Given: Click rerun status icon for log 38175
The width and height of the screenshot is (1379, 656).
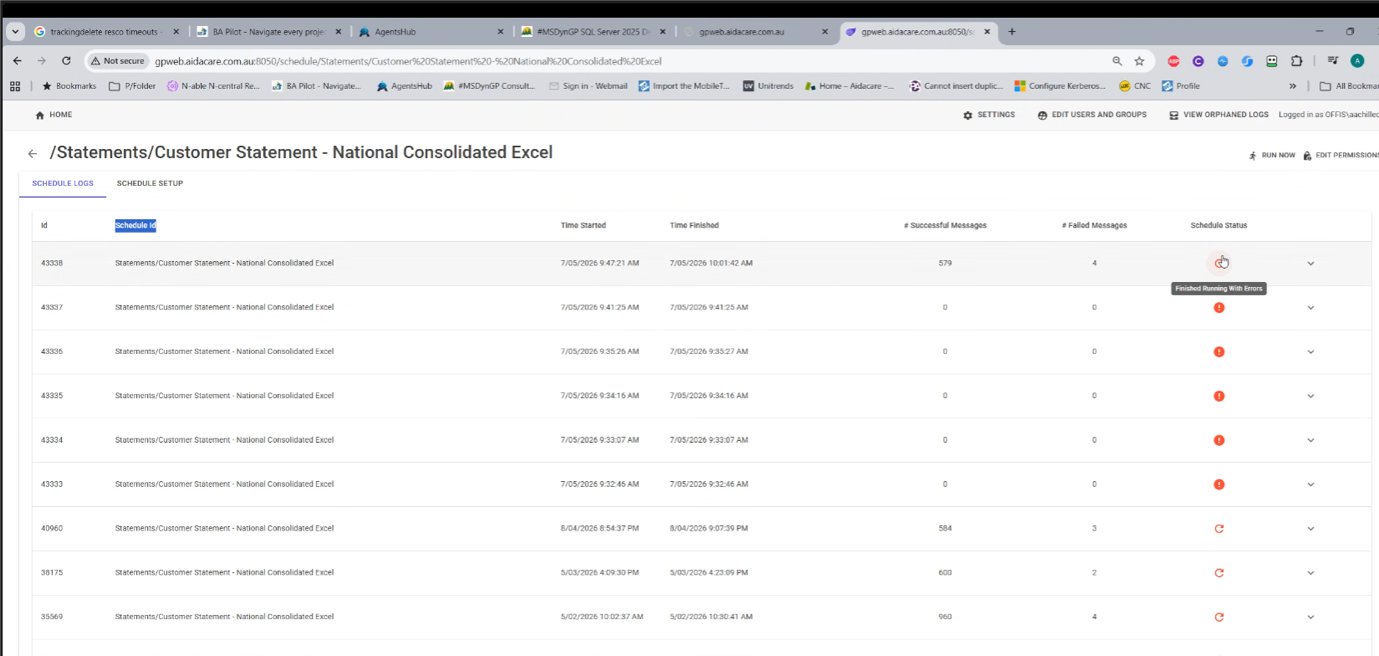Looking at the screenshot, I should [1219, 573].
